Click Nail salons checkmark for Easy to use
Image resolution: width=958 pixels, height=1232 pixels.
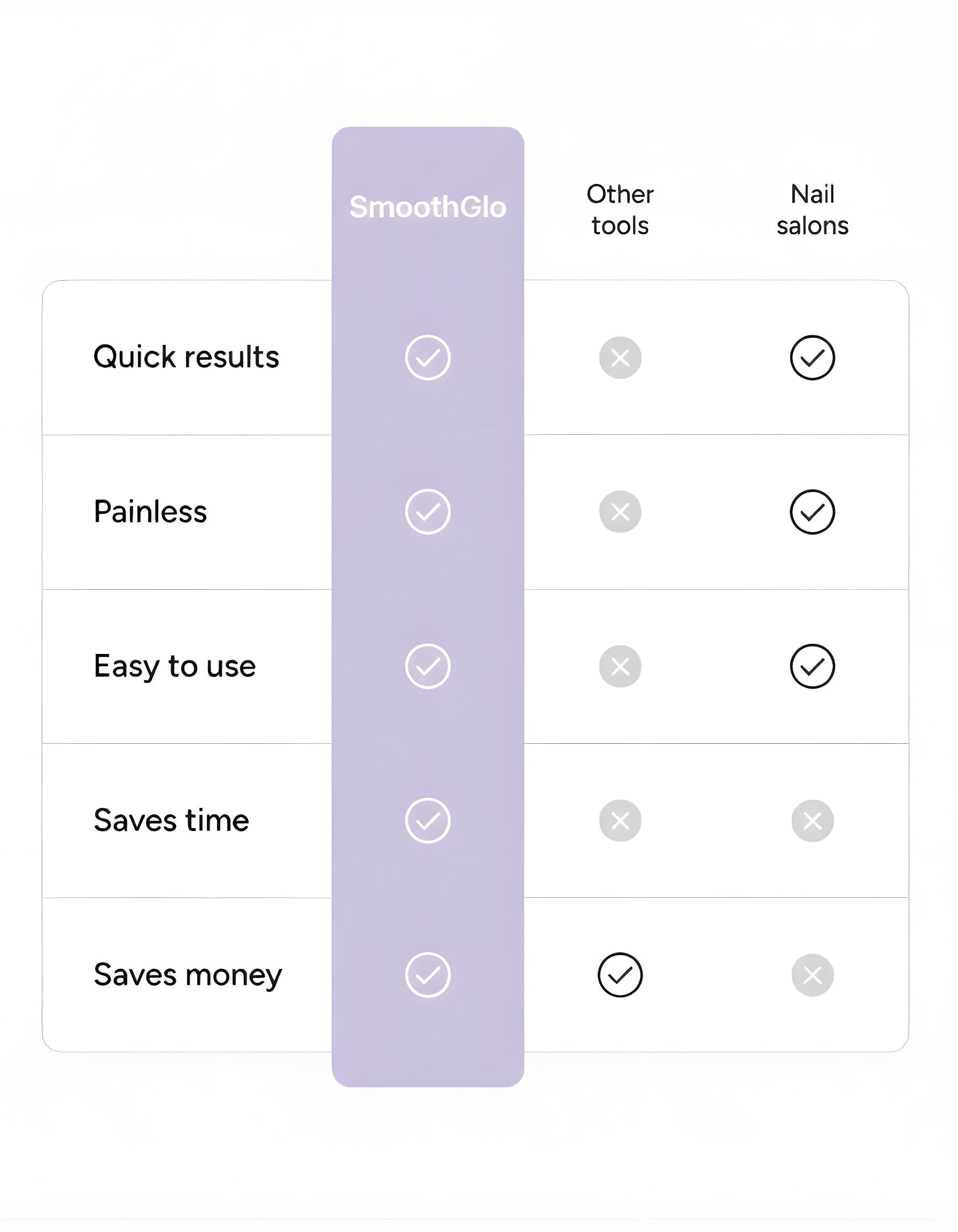813,666
